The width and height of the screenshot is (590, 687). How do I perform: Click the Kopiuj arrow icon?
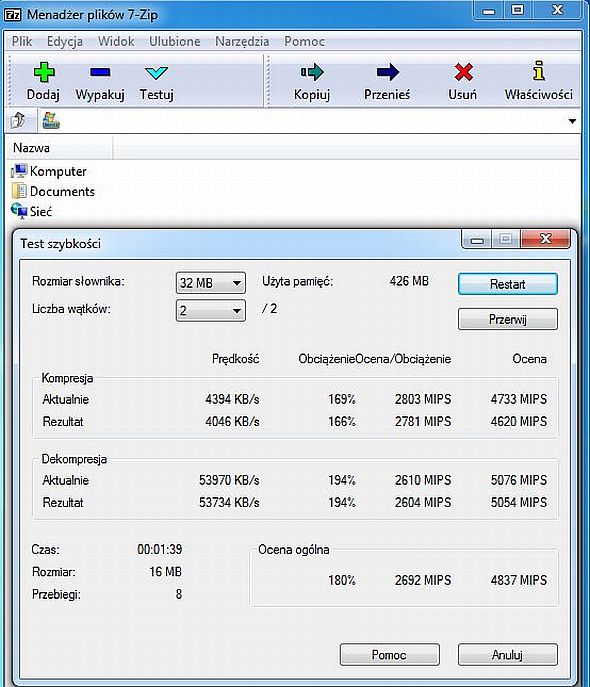pos(312,72)
